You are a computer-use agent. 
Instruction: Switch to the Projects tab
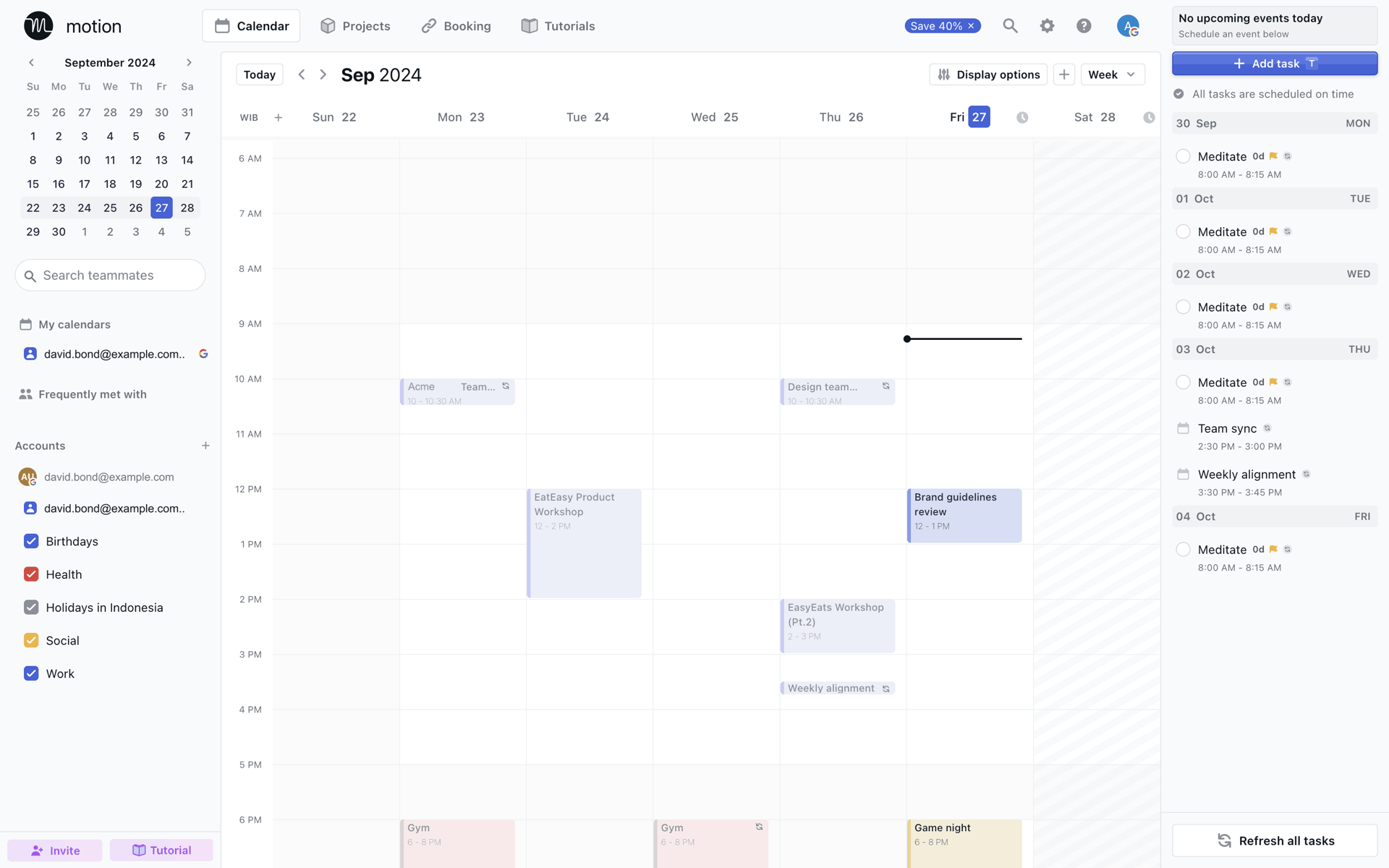pos(355,26)
